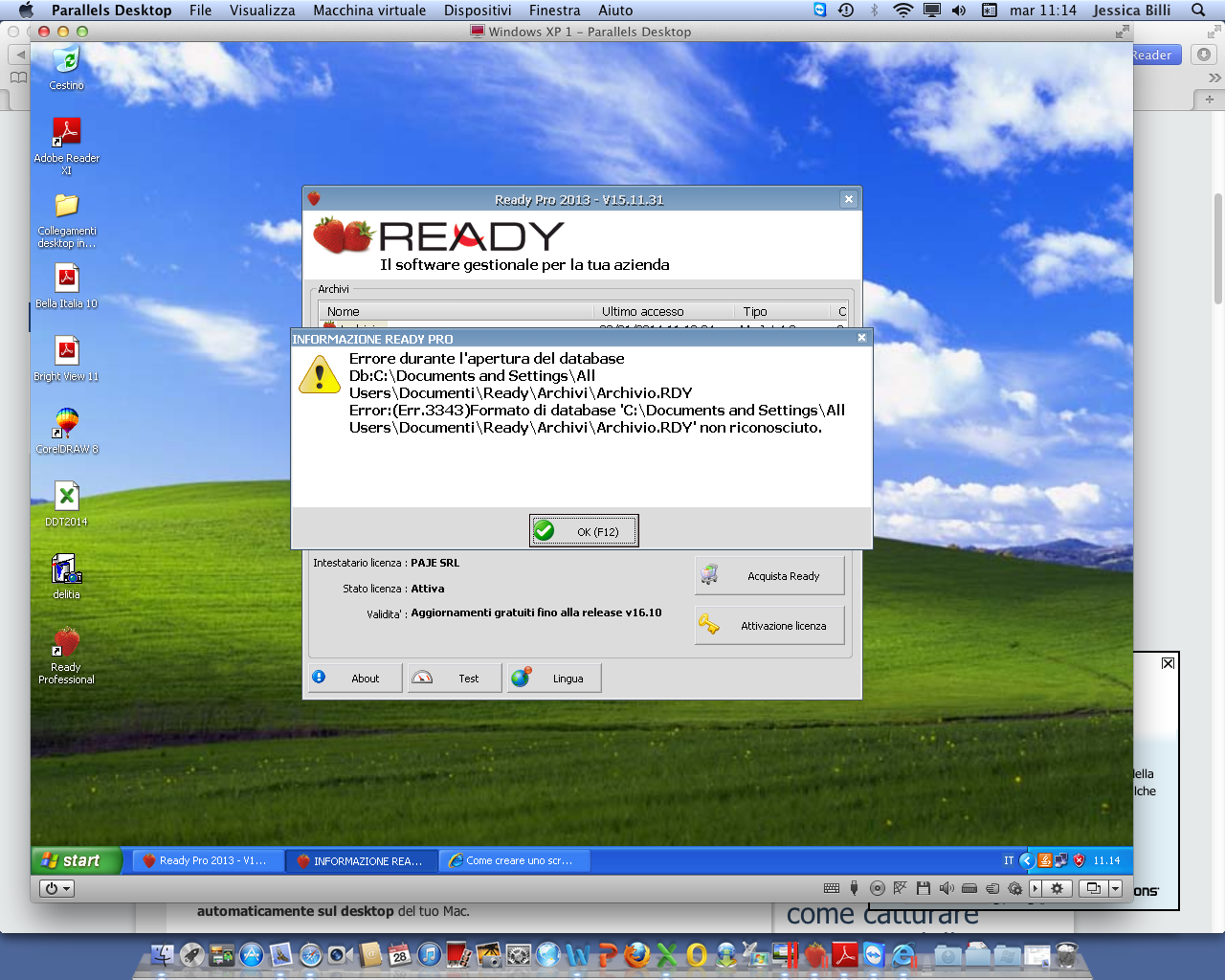Click the TeamViewer menu bar icon
This screenshot has height=980, width=1225.
pyautogui.click(x=820, y=11)
